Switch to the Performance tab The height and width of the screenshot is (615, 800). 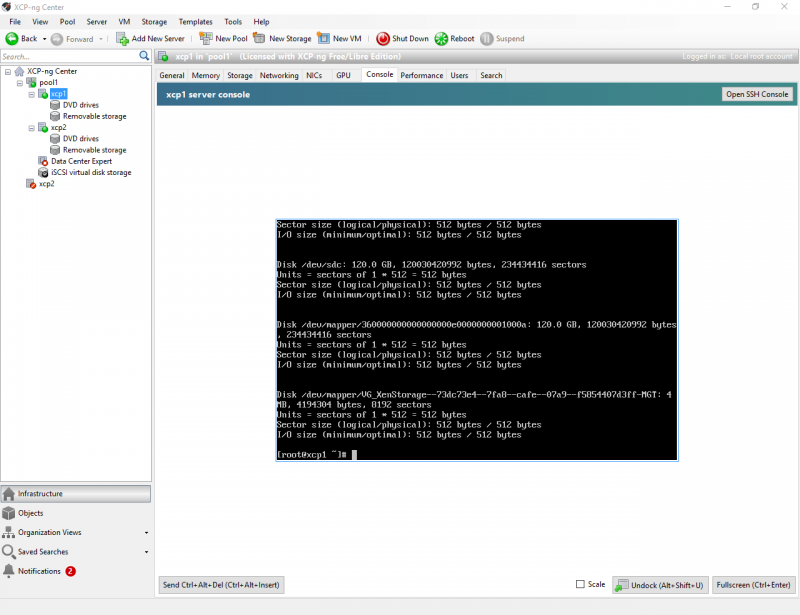click(x=422, y=75)
